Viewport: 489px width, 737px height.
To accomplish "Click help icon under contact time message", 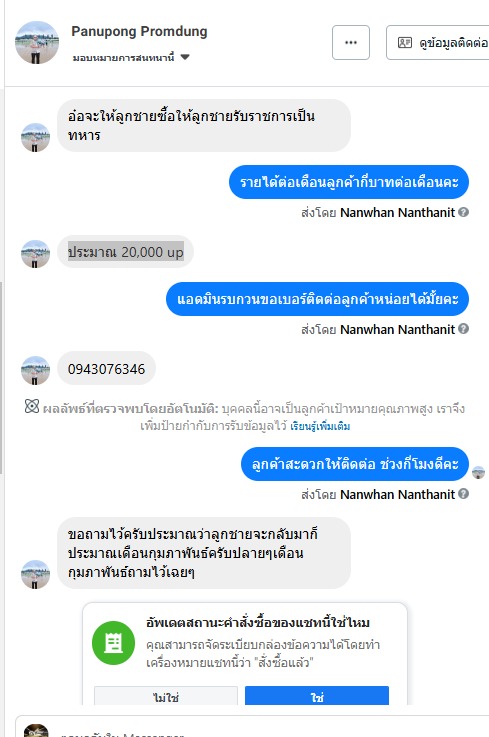I will click(464, 494).
